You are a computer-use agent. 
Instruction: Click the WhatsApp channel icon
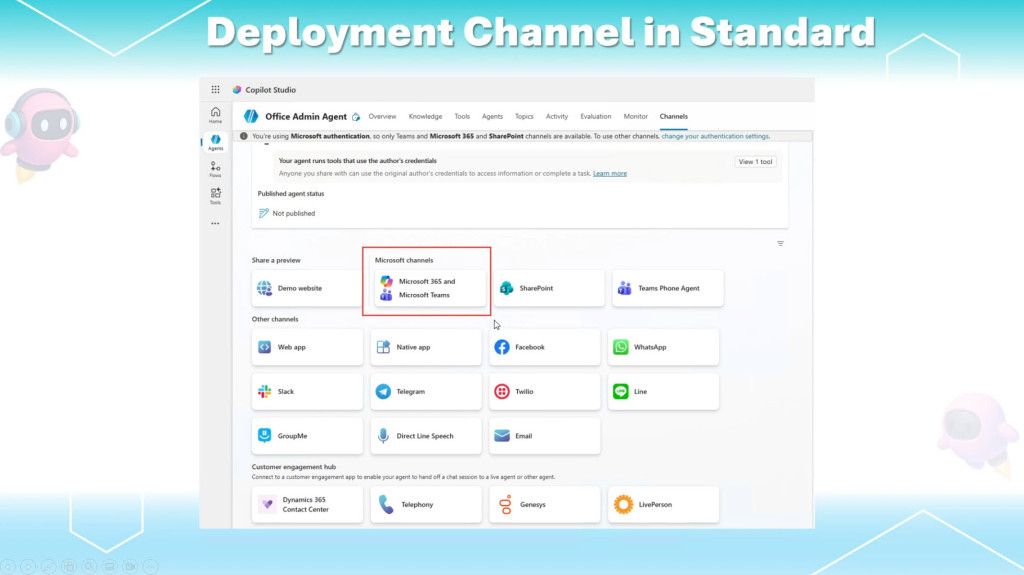pyautogui.click(x=620, y=347)
